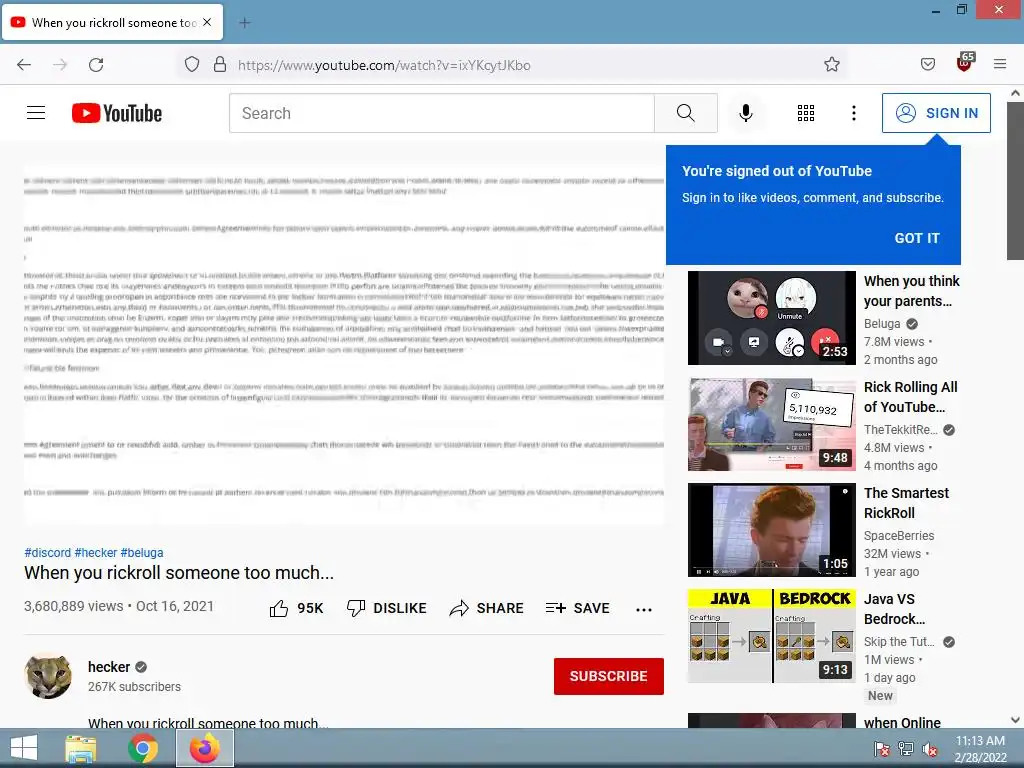
Task: Click the #hecker hashtag
Action: tap(95, 552)
